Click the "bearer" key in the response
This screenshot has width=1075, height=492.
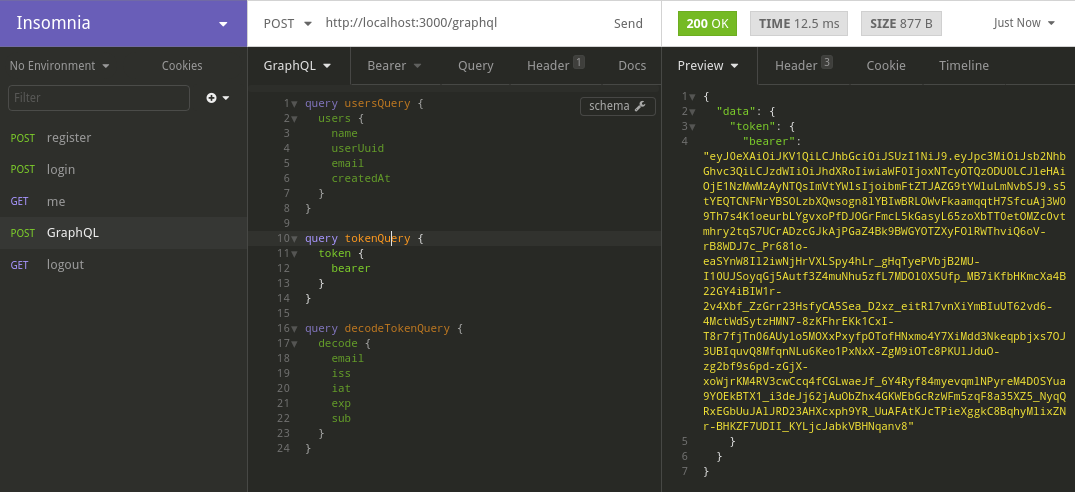click(x=768, y=141)
